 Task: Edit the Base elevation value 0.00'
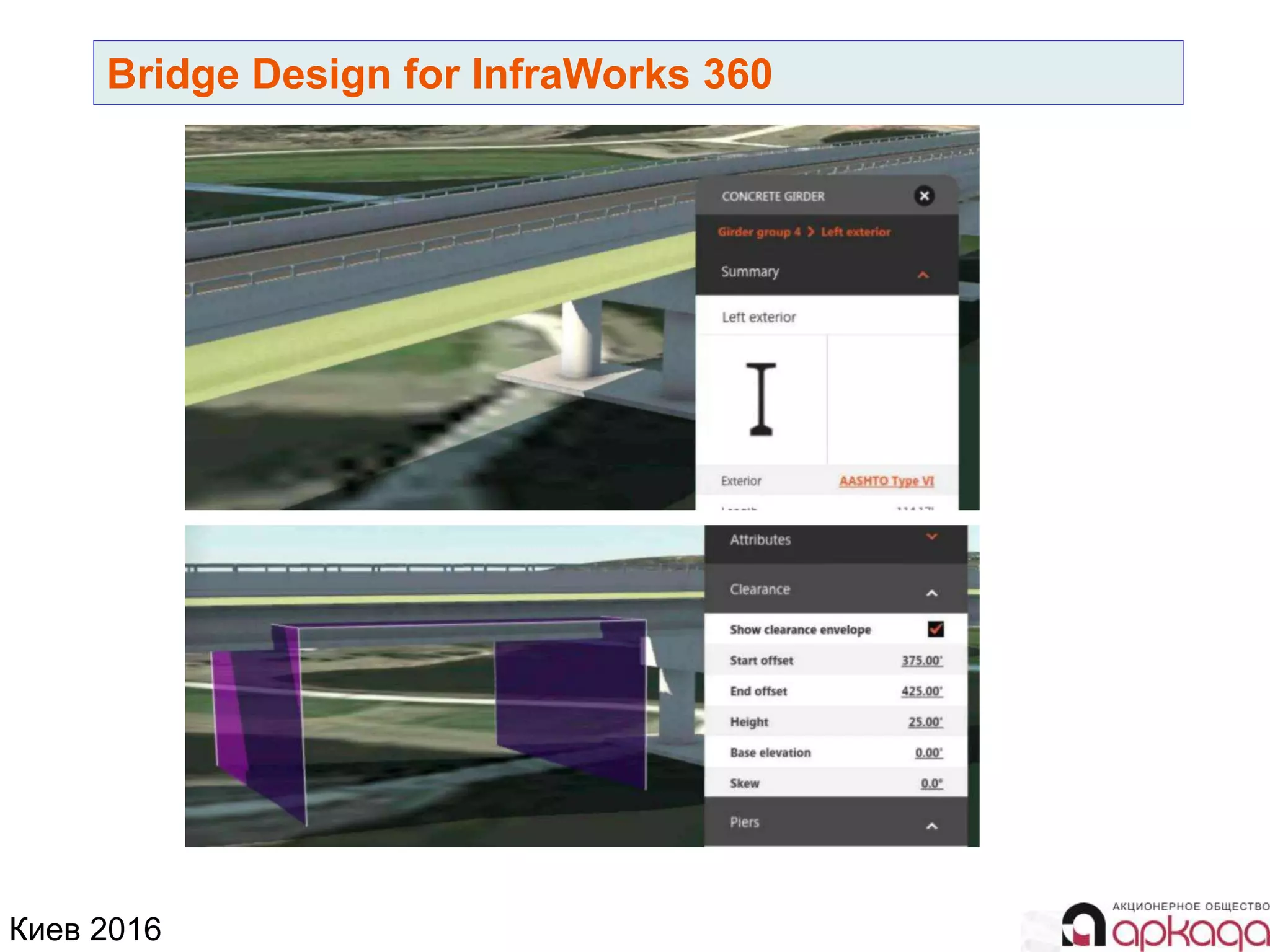tap(929, 752)
